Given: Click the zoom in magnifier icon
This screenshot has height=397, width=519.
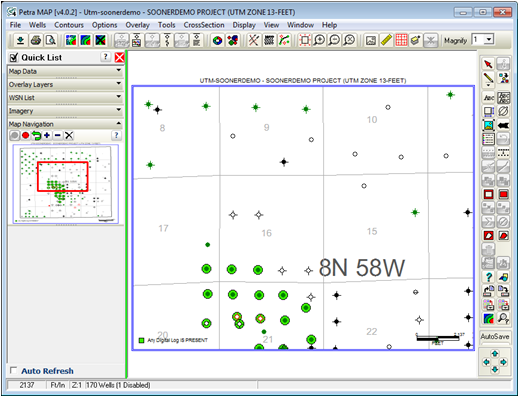Looking at the screenshot, I should [x=319, y=40].
